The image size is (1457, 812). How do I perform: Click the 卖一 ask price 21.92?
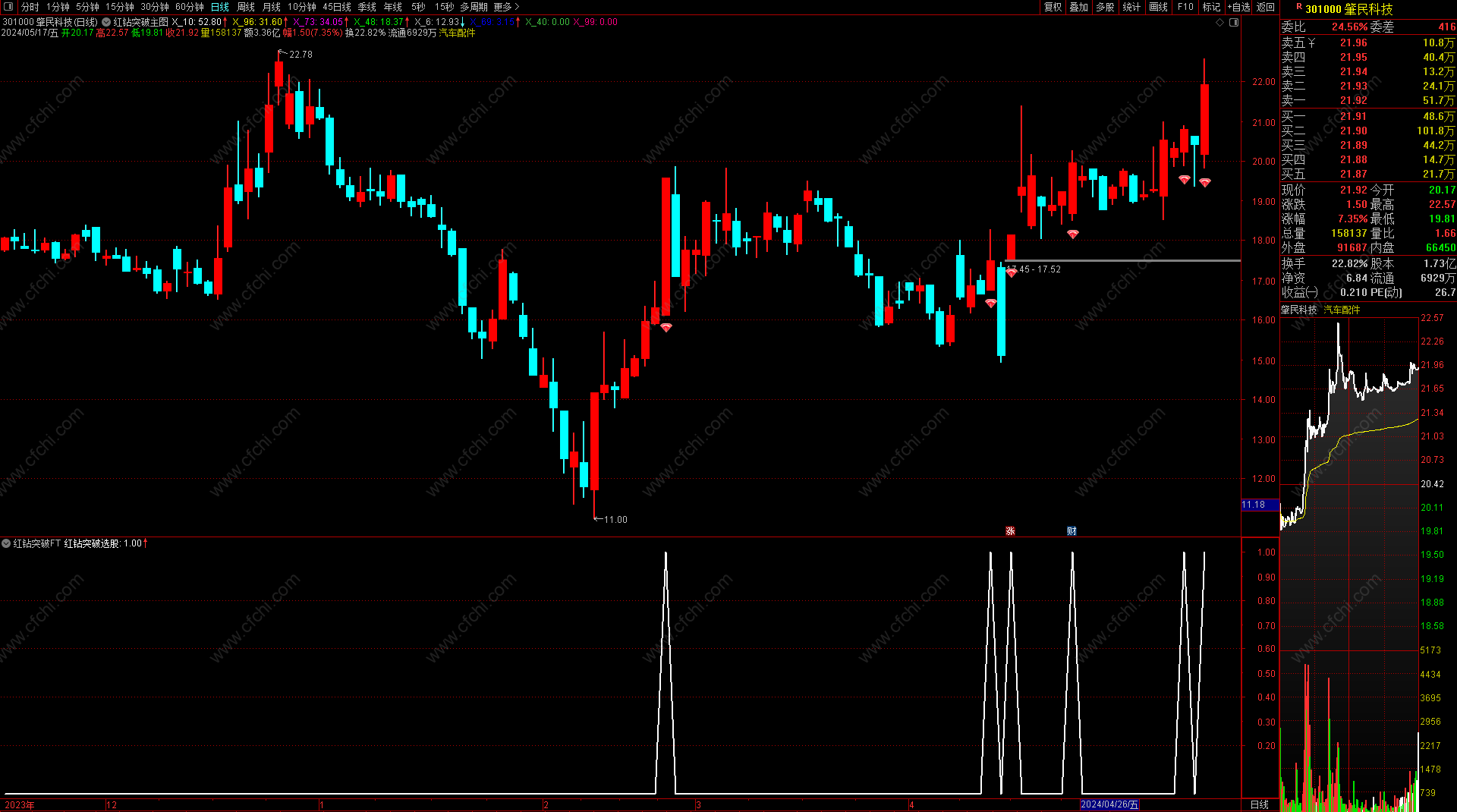pyautogui.click(x=1354, y=100)
